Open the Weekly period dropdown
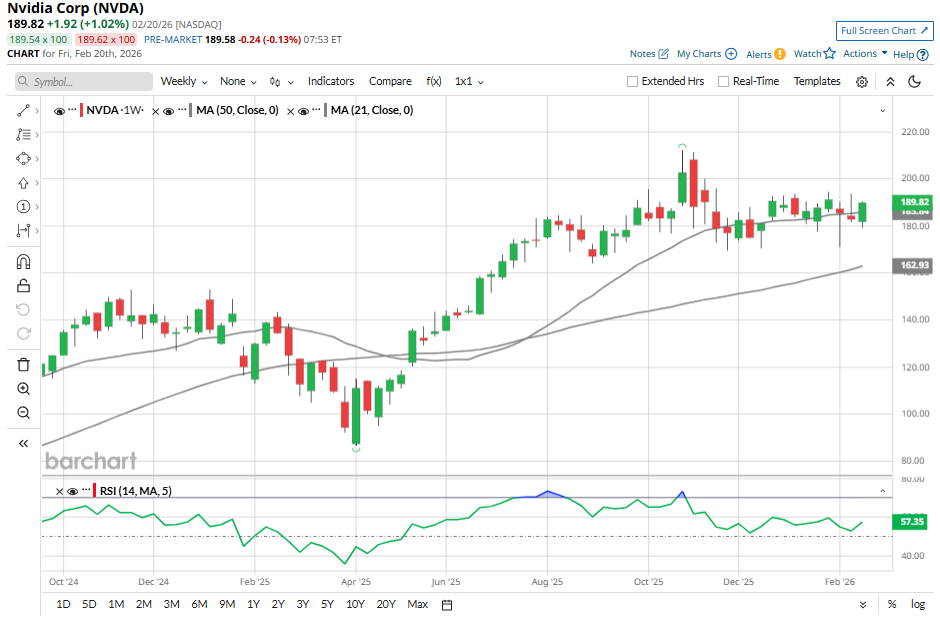 [x=184, y=82]
